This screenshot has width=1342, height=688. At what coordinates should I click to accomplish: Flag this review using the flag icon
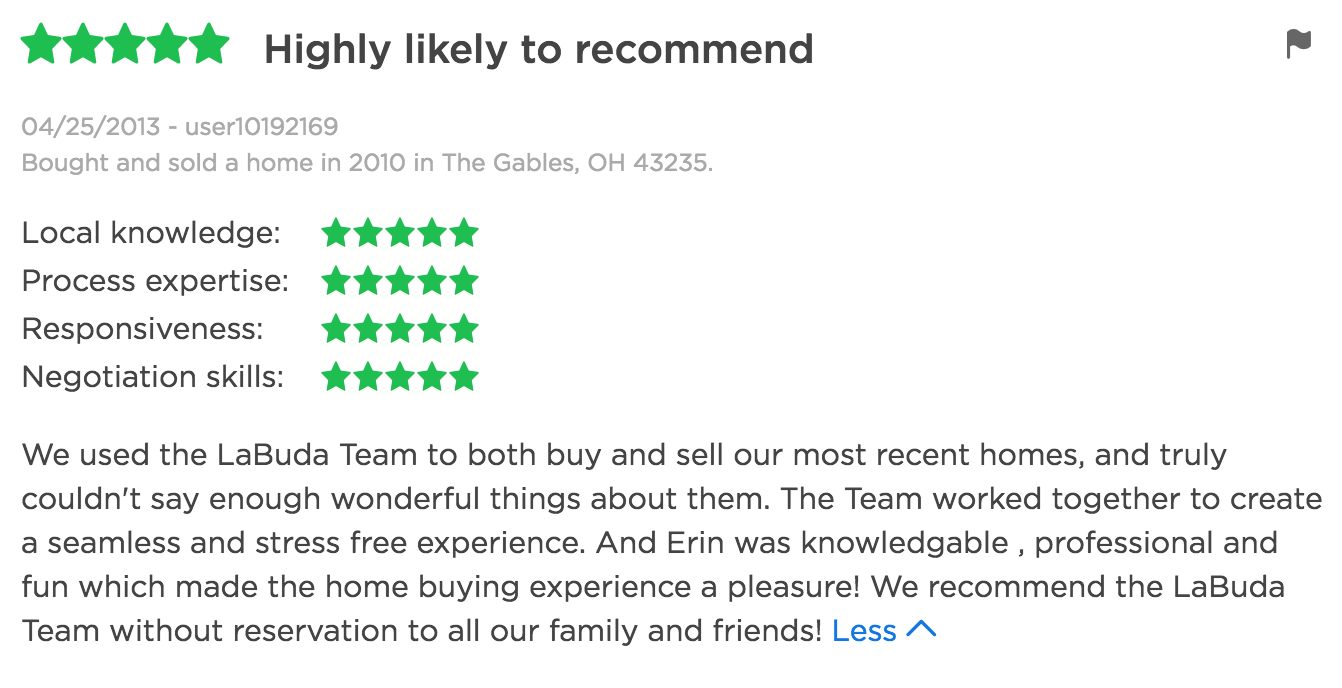(x=1298, y=44)
